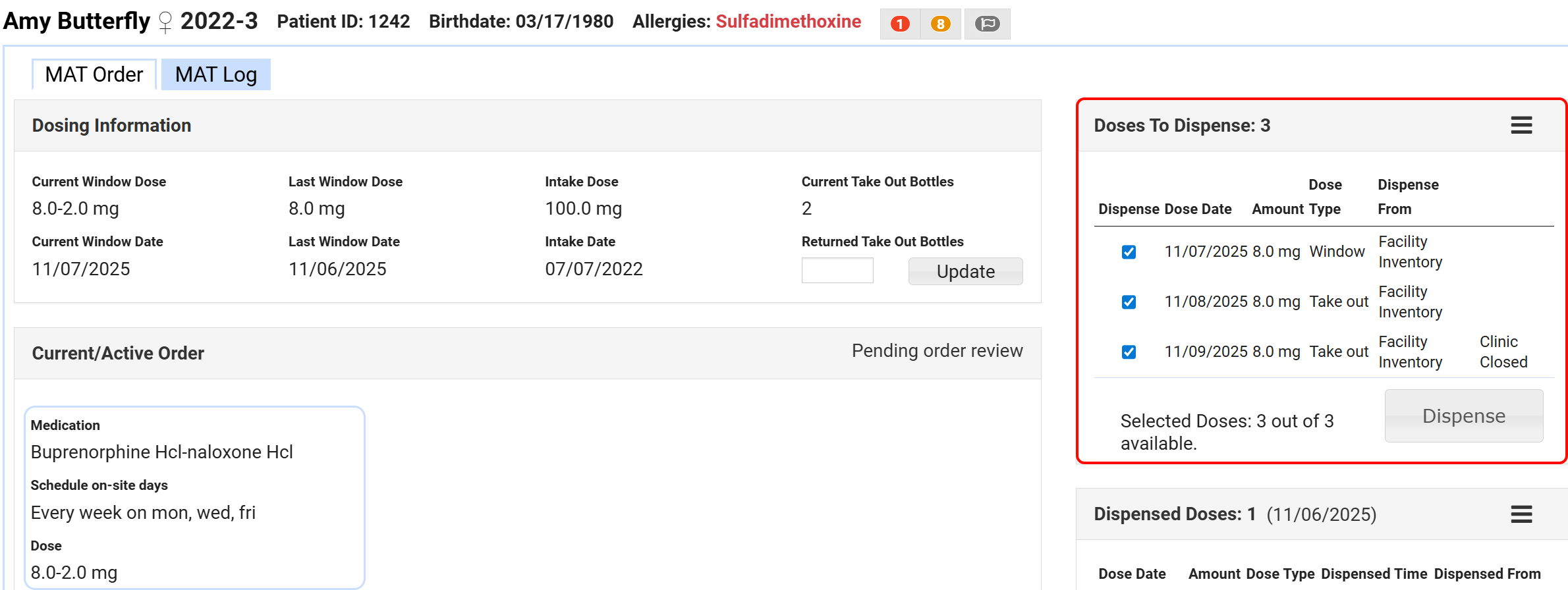The width and height of the screenshot is (1568, 590).
Task: Click the female gender symbol by patient name
Action: tap(165, 22)
